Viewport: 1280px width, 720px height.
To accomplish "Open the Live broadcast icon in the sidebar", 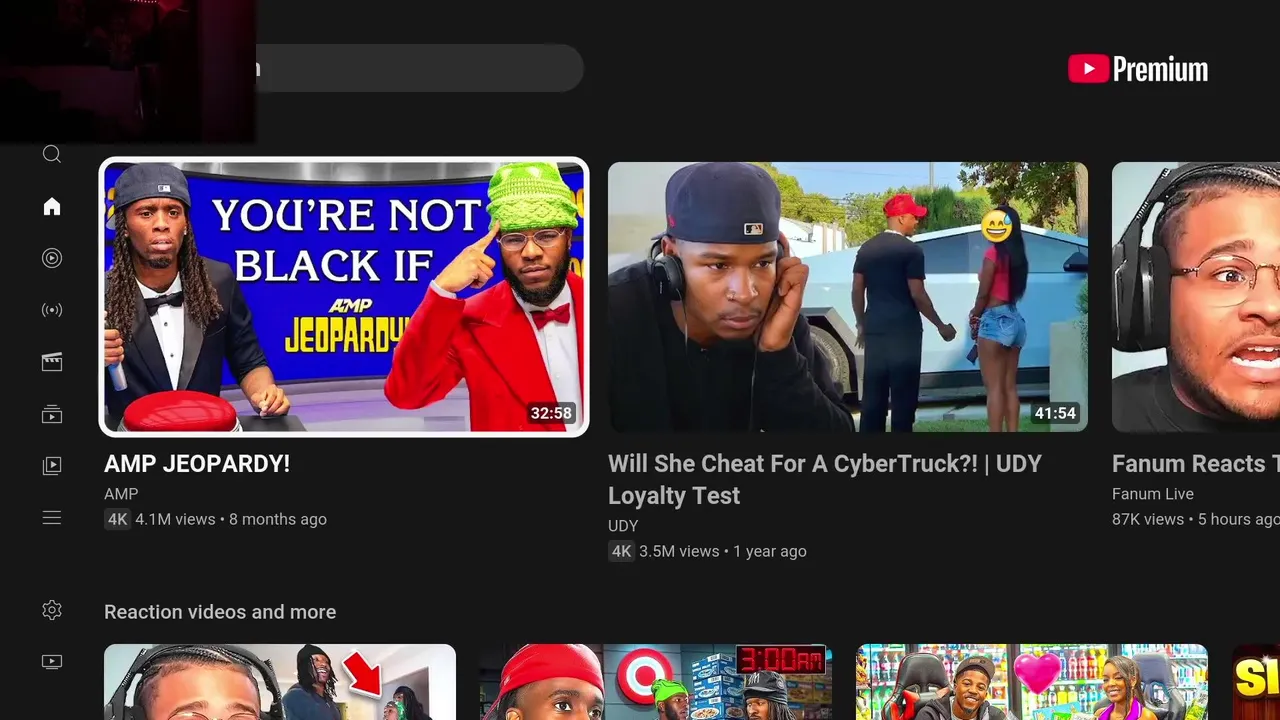I will pos(52,310).
